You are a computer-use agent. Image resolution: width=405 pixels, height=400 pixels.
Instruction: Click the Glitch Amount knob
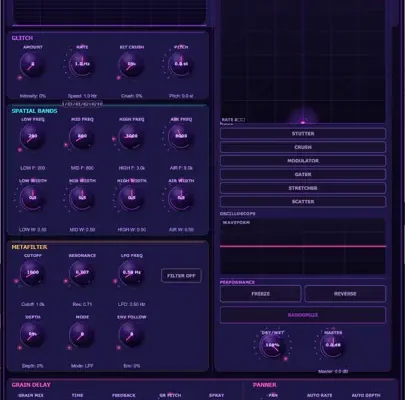[x=32, y=65]
